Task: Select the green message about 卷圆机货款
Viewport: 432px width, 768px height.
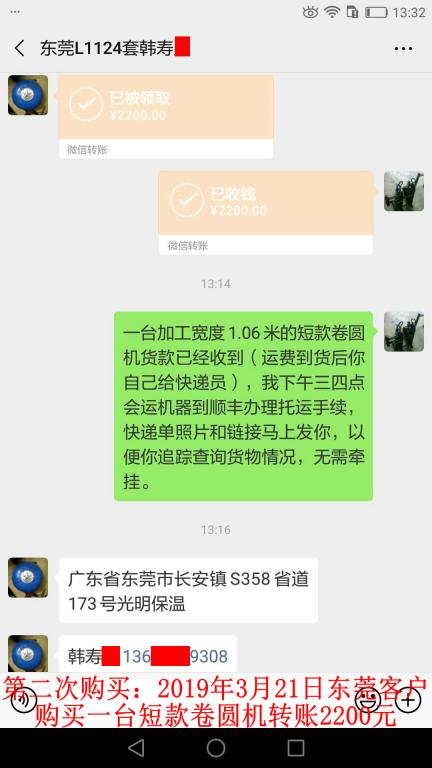Action: 243,406
